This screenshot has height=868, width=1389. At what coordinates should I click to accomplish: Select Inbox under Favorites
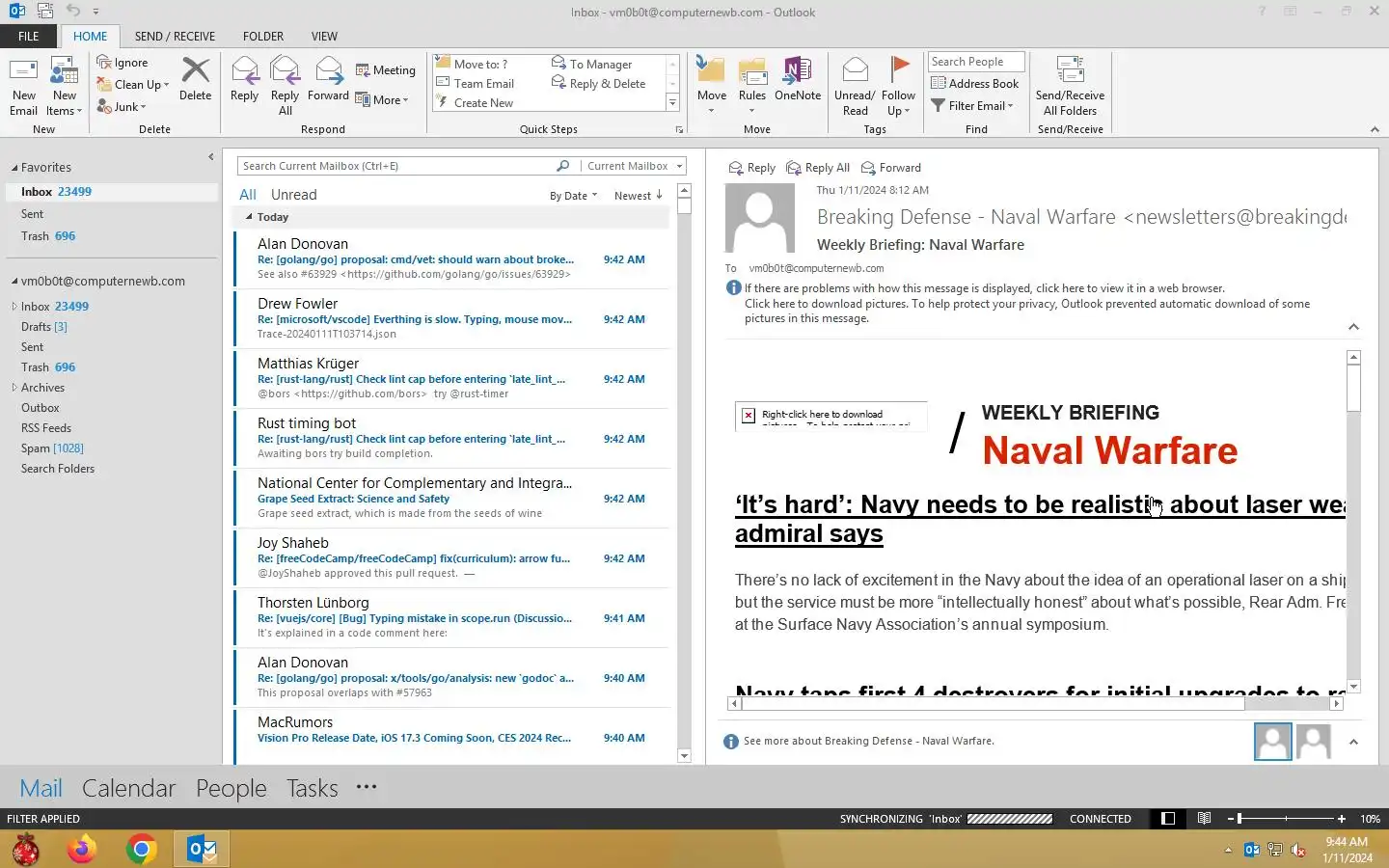pyautogui.click(x=110, y=192)
